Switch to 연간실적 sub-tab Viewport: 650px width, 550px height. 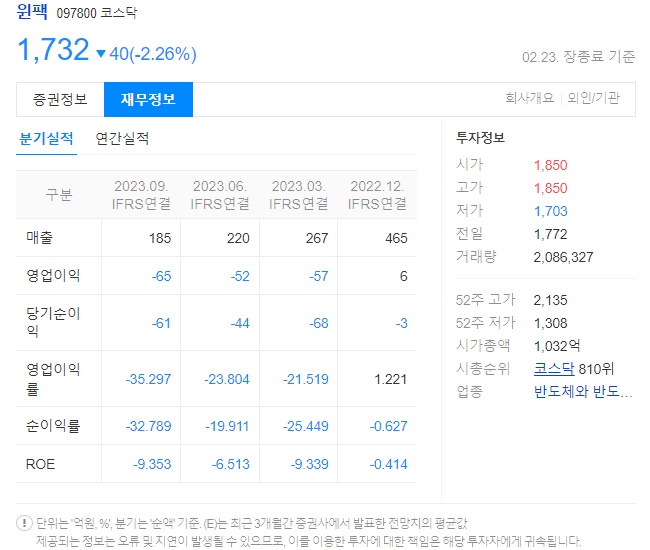(122, 139)
